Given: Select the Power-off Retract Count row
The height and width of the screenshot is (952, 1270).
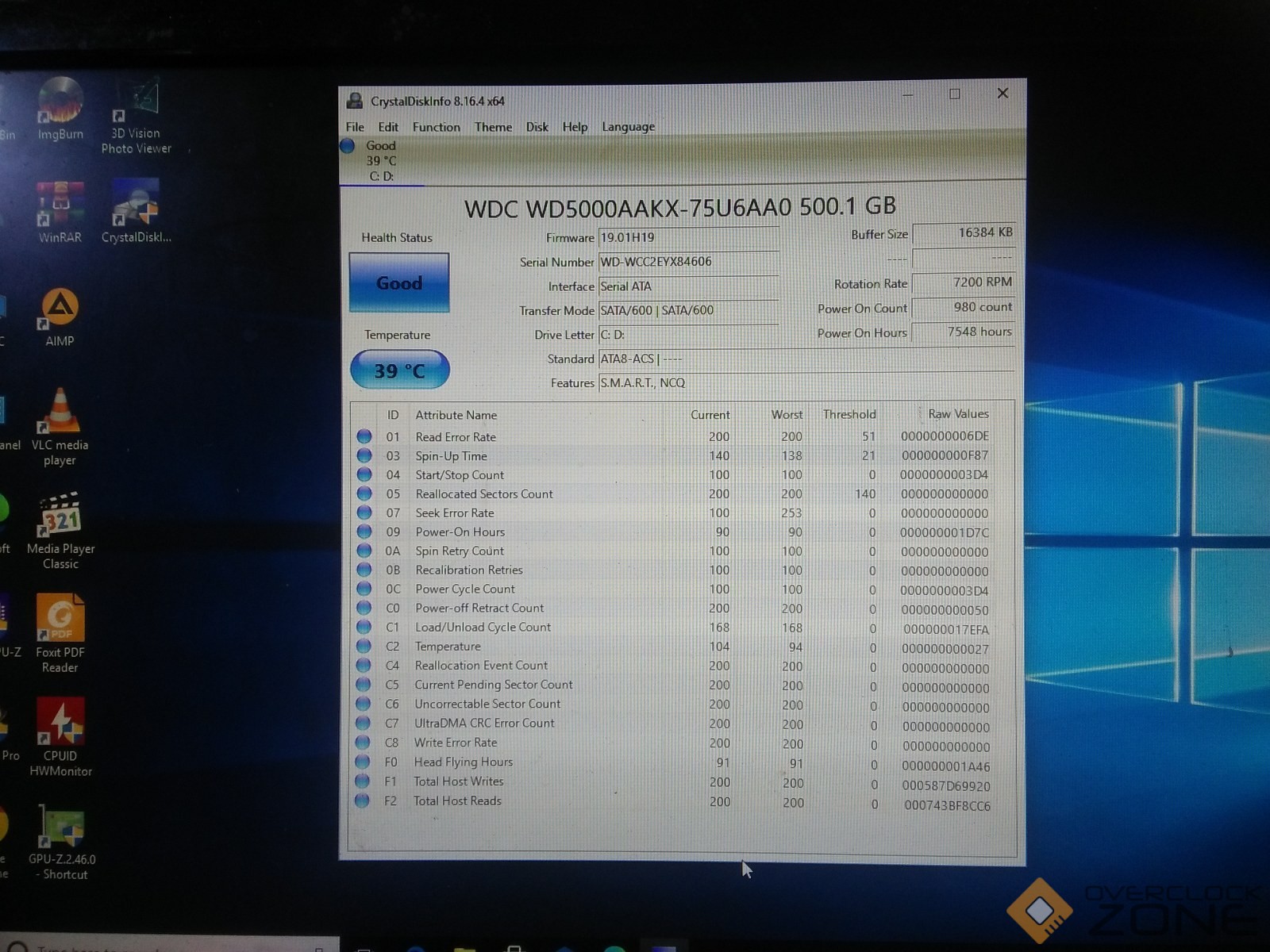Looking at the screenshot, I should coord(683,608).
